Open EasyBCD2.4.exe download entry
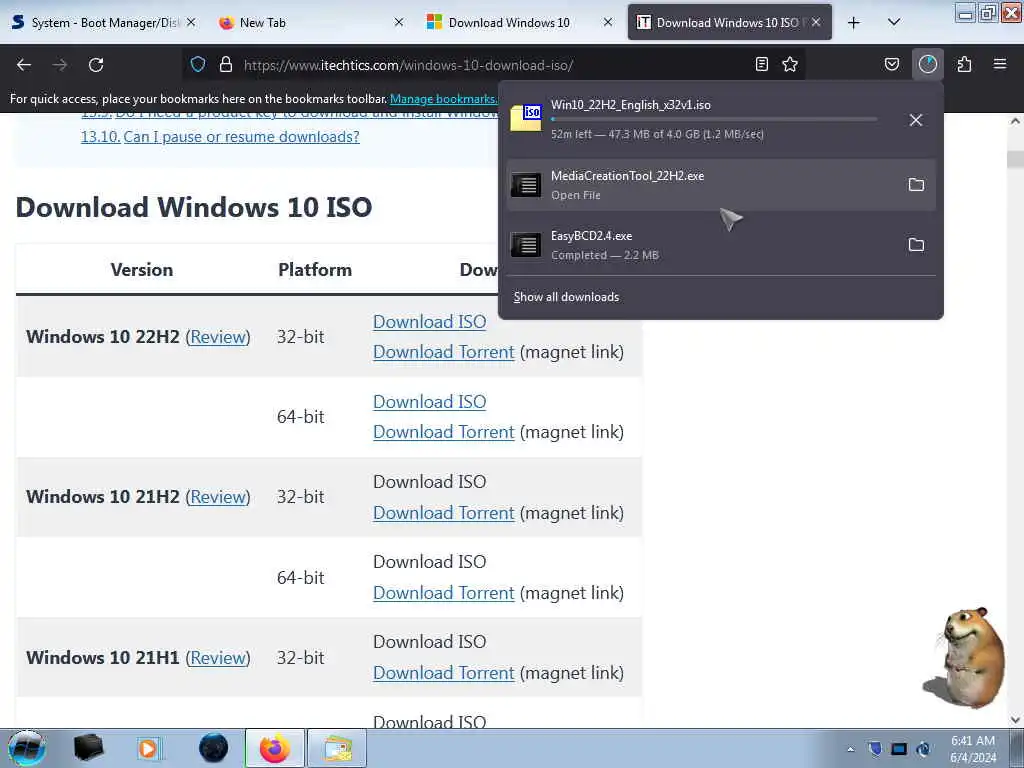 pyautogui.click(x=721, y=245)
